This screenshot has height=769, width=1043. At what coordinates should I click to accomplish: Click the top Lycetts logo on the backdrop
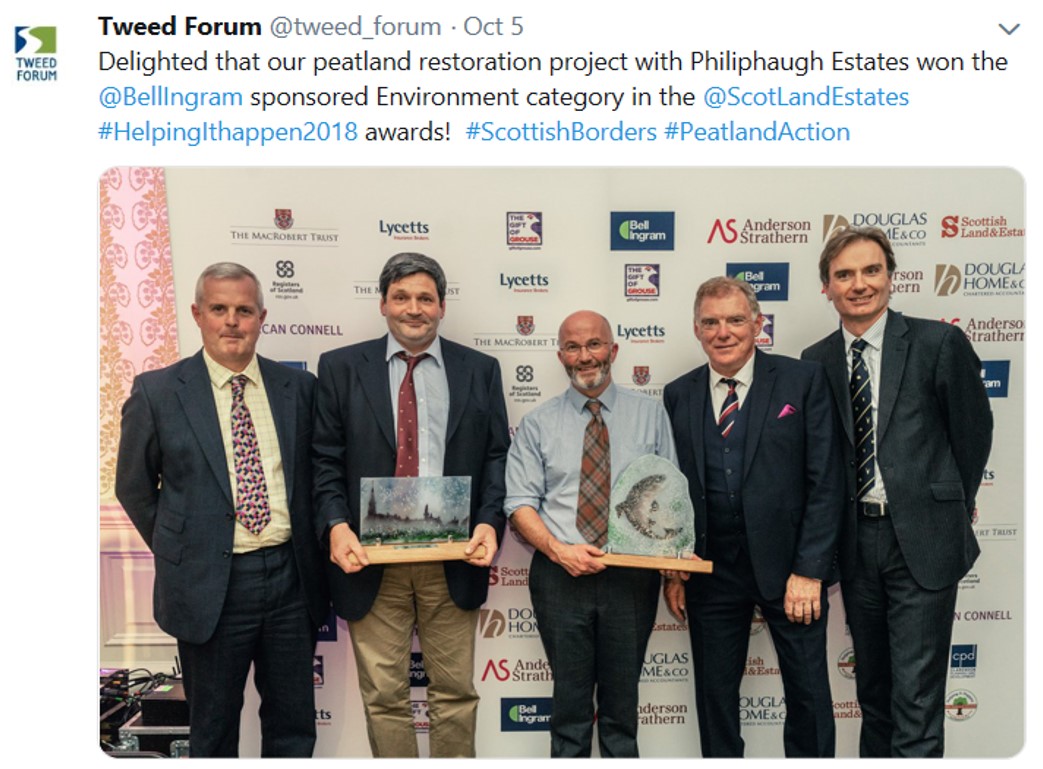[x=404, y=230]
